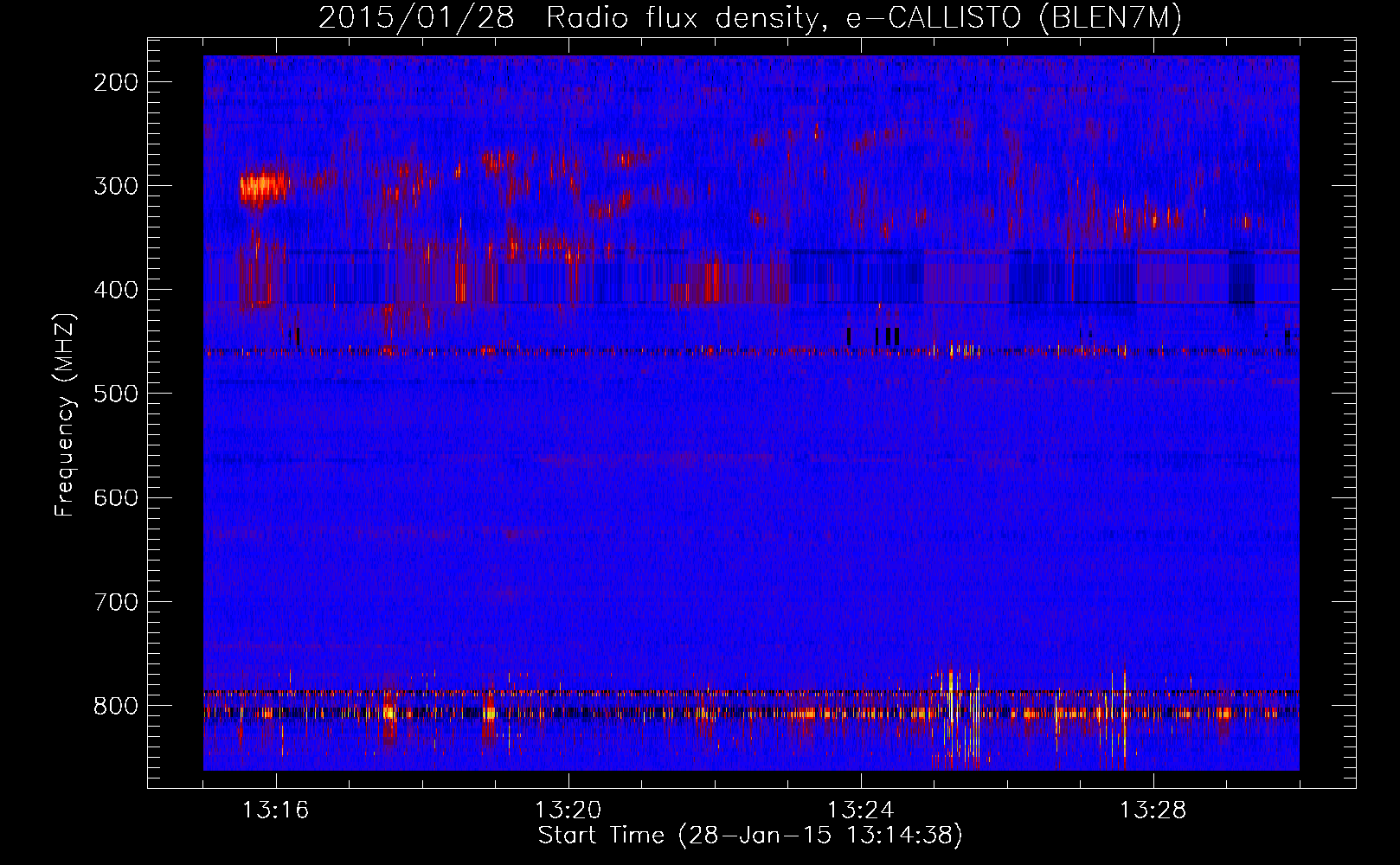The width and height of the screenshot is (1400, 865).
Task: Click the 13:28 time tick label
Action: coord(1153,811)
